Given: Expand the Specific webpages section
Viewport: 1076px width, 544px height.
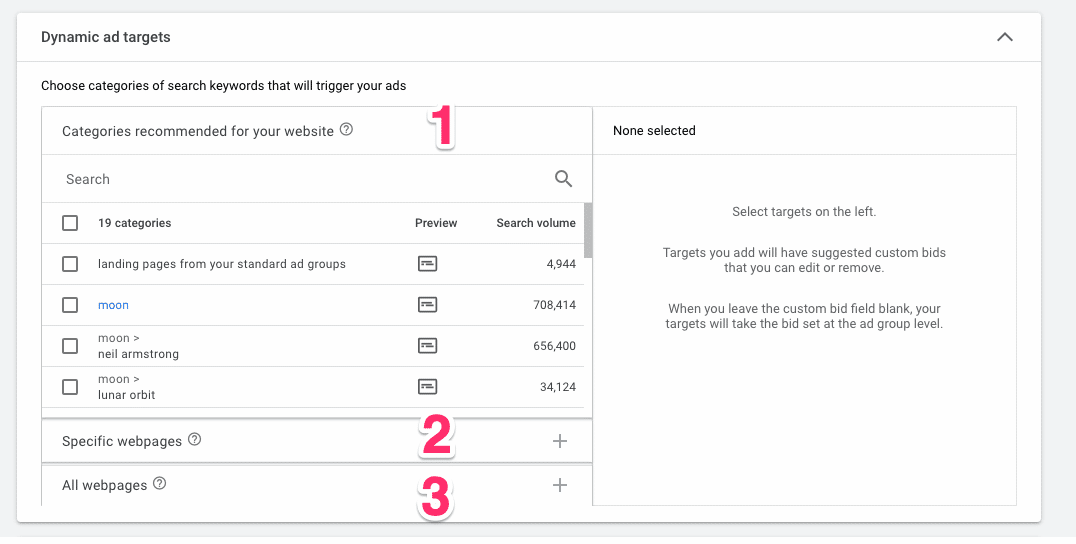Looking at the screenshot, I should [560, 441].
